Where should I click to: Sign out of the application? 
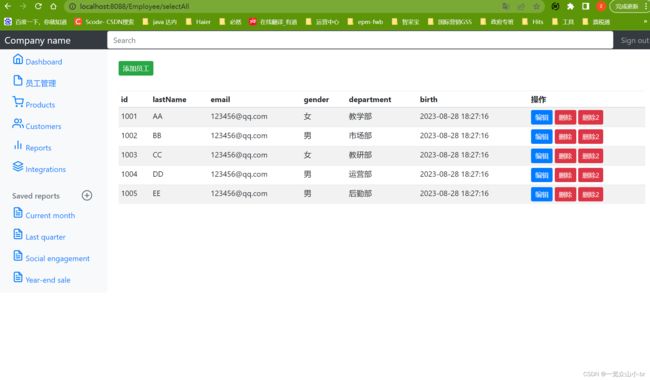[x=635, y=40]
